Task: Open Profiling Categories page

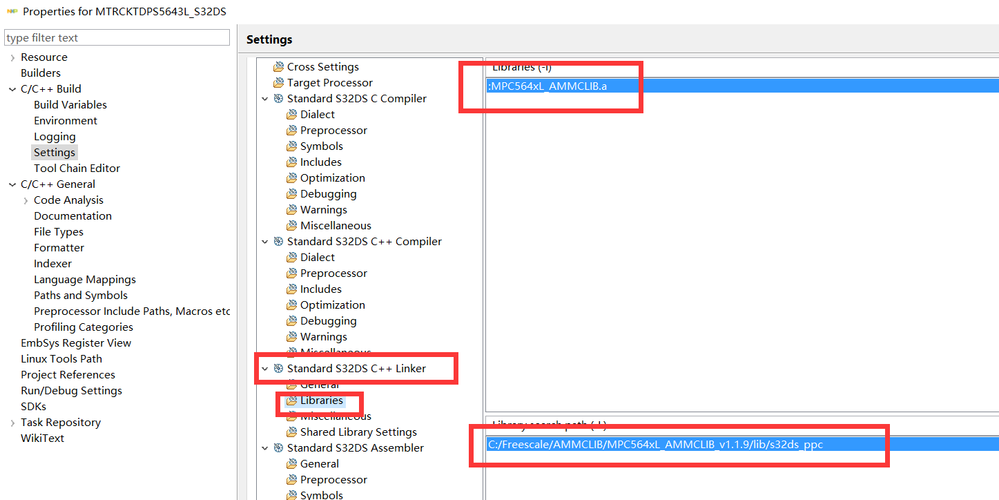Action: (x=83, y=327)
